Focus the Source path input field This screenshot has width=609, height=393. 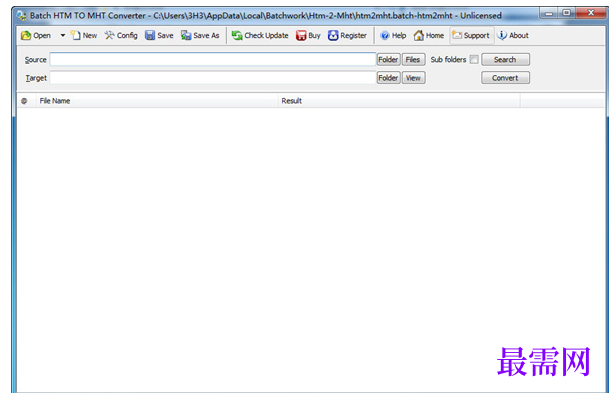[x=213, y=59]
